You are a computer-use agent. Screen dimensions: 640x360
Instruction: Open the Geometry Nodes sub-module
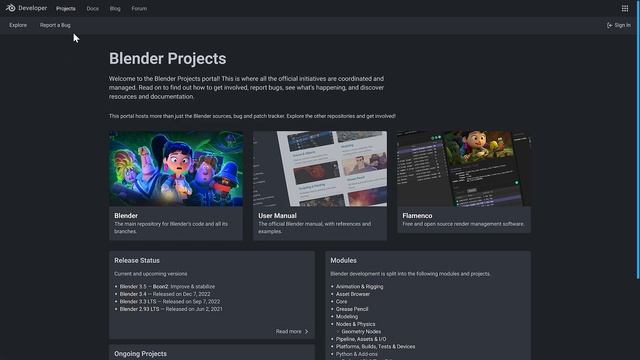[x=361, y=331]
